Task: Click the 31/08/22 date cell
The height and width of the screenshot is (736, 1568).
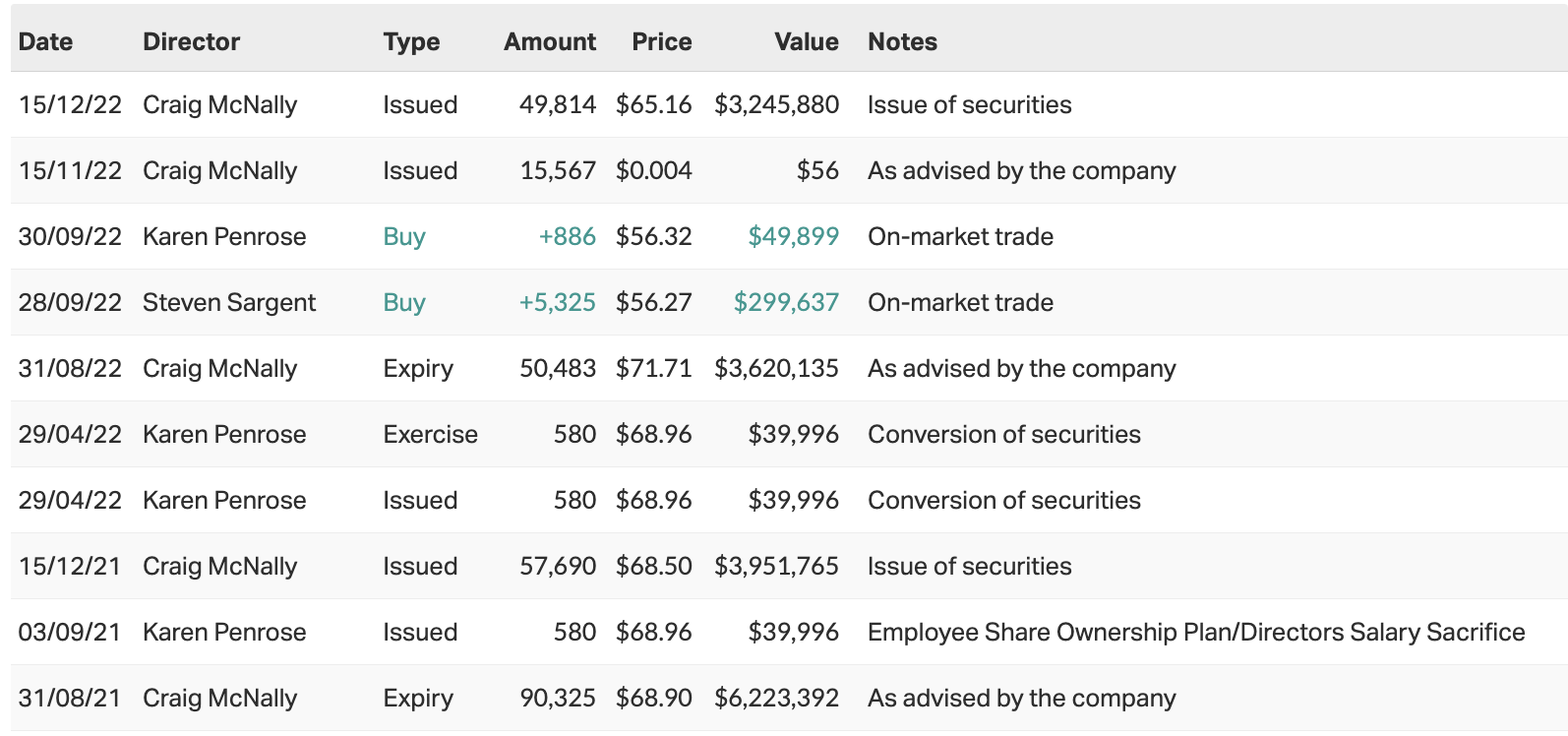Action: point(70,368)
